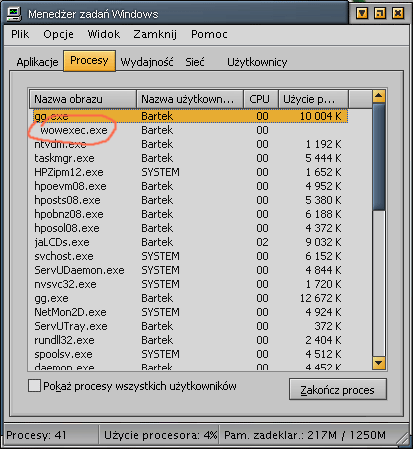
Task: Select the spoolsv.exe process
Action: pyautogui.click(x=191, y=354)
